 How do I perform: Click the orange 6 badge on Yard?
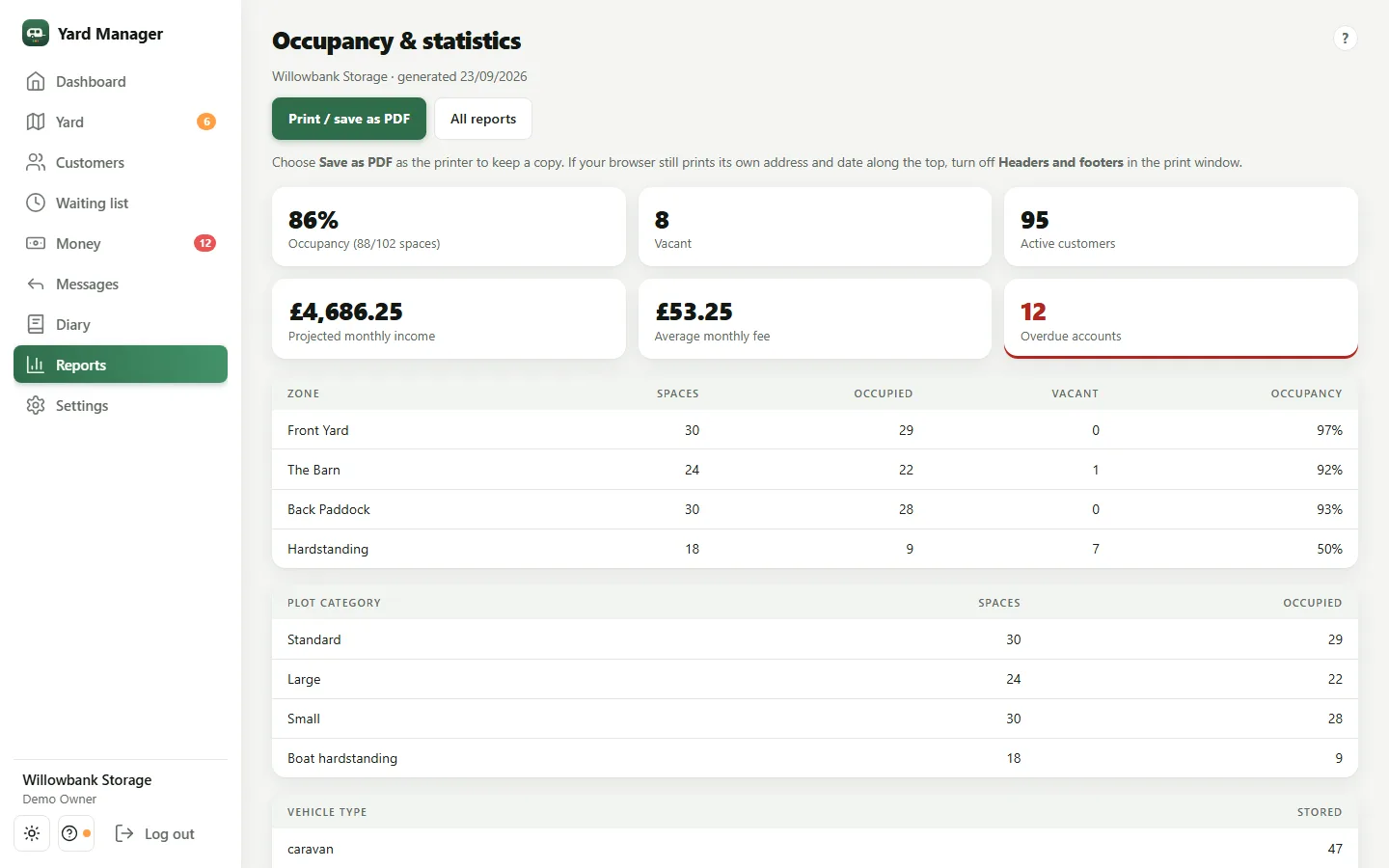pos(206,122)
